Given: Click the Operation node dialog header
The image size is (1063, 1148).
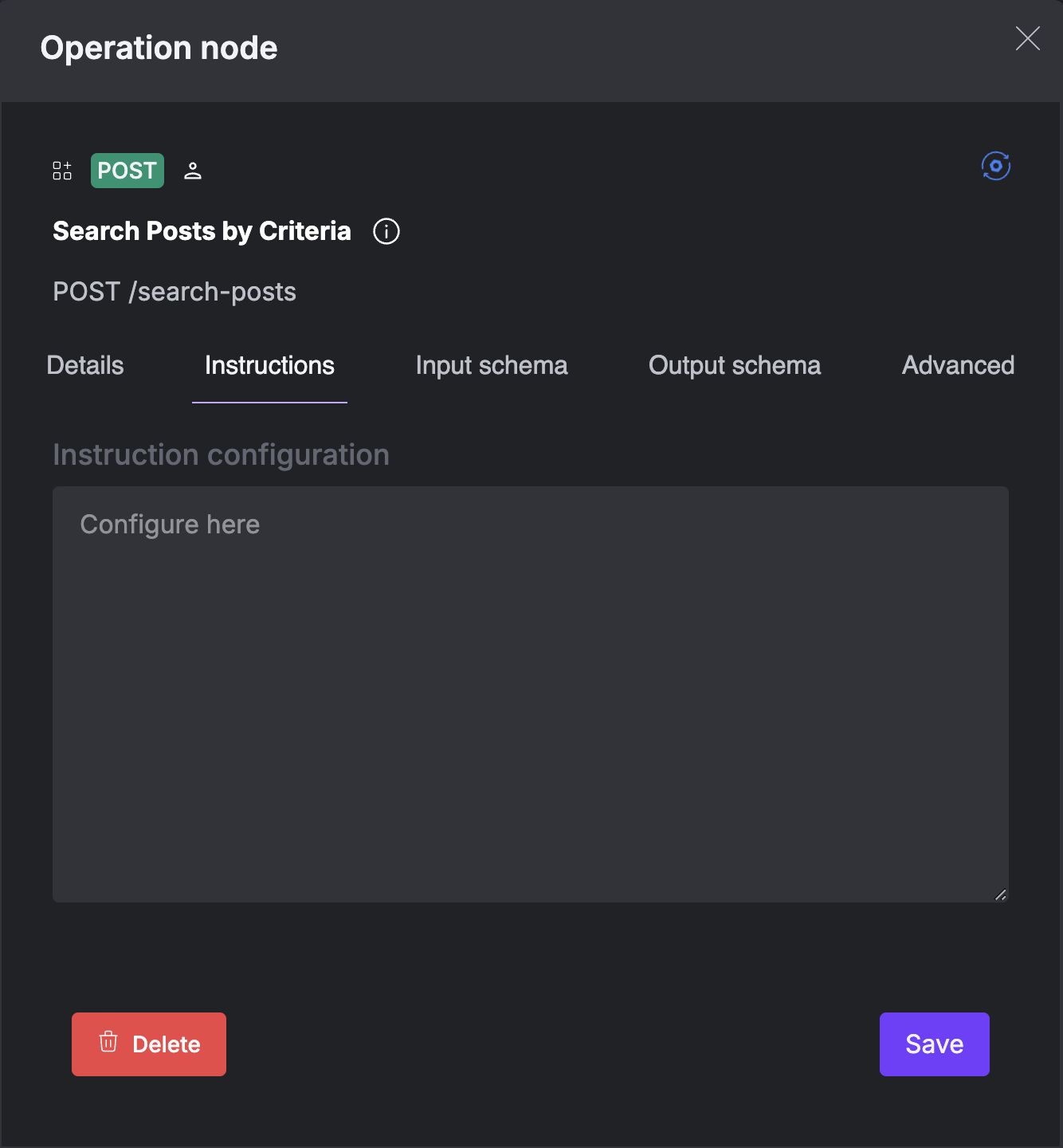Looking at the screenshot, I should (159, 48).
